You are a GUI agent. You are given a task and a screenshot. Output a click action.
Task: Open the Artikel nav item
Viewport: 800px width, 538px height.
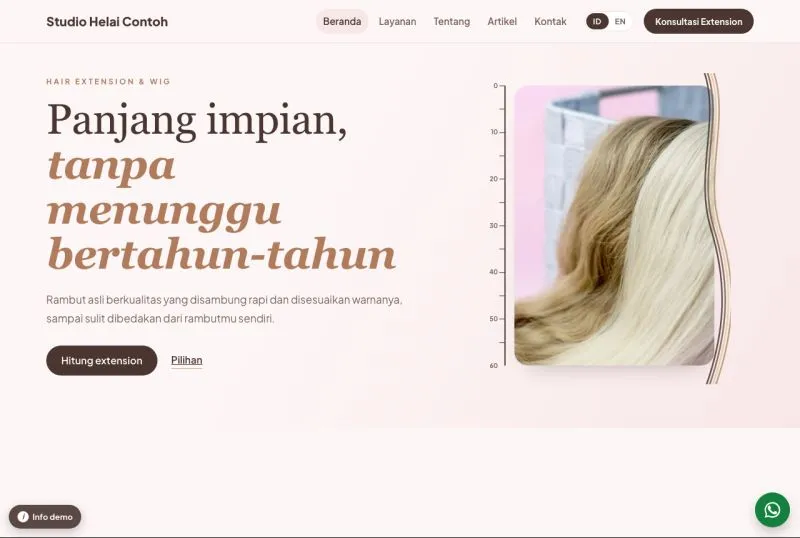point(502,21)
